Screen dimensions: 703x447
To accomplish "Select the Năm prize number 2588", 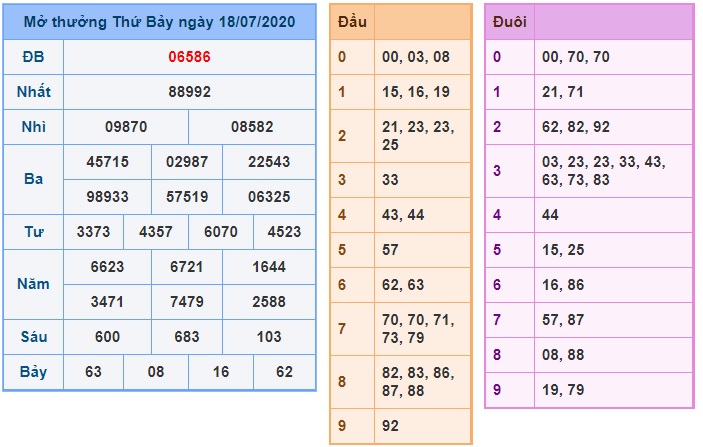I will click(269, 302).
